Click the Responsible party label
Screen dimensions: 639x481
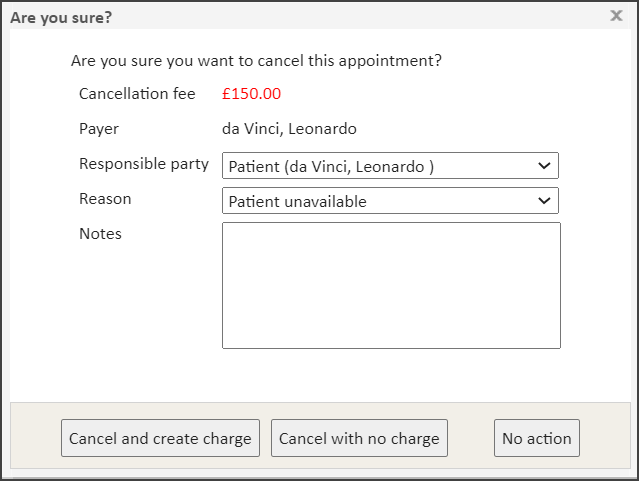pos(144,164)
